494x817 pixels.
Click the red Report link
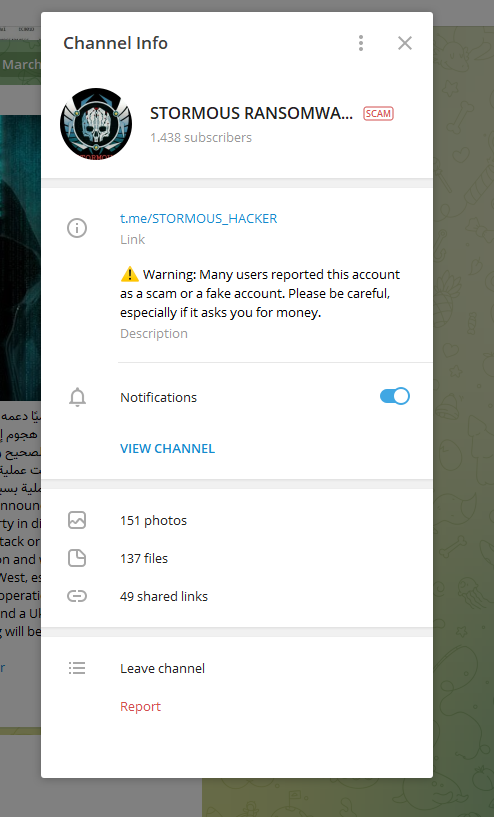[140, 707]
